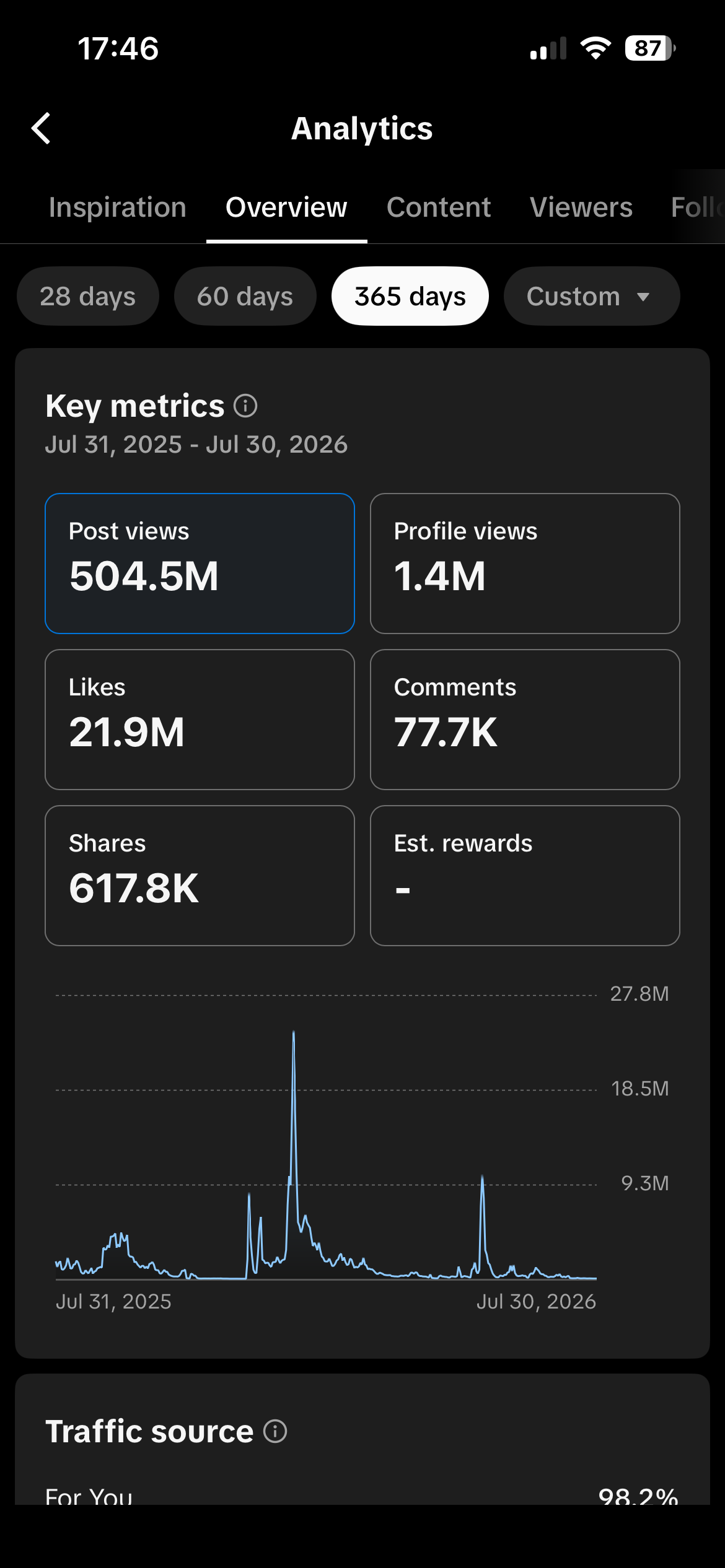The width and height of the screenshot is (725, 1568).
Task: Tap the battery indicator in status bar
Action: point(650,48)
